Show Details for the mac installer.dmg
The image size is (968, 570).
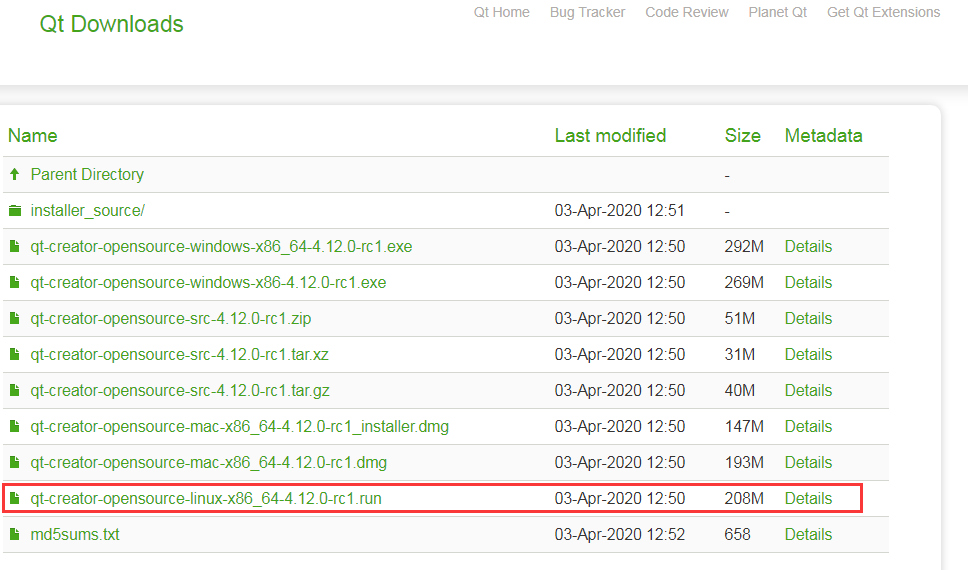(x=808, y=426)
